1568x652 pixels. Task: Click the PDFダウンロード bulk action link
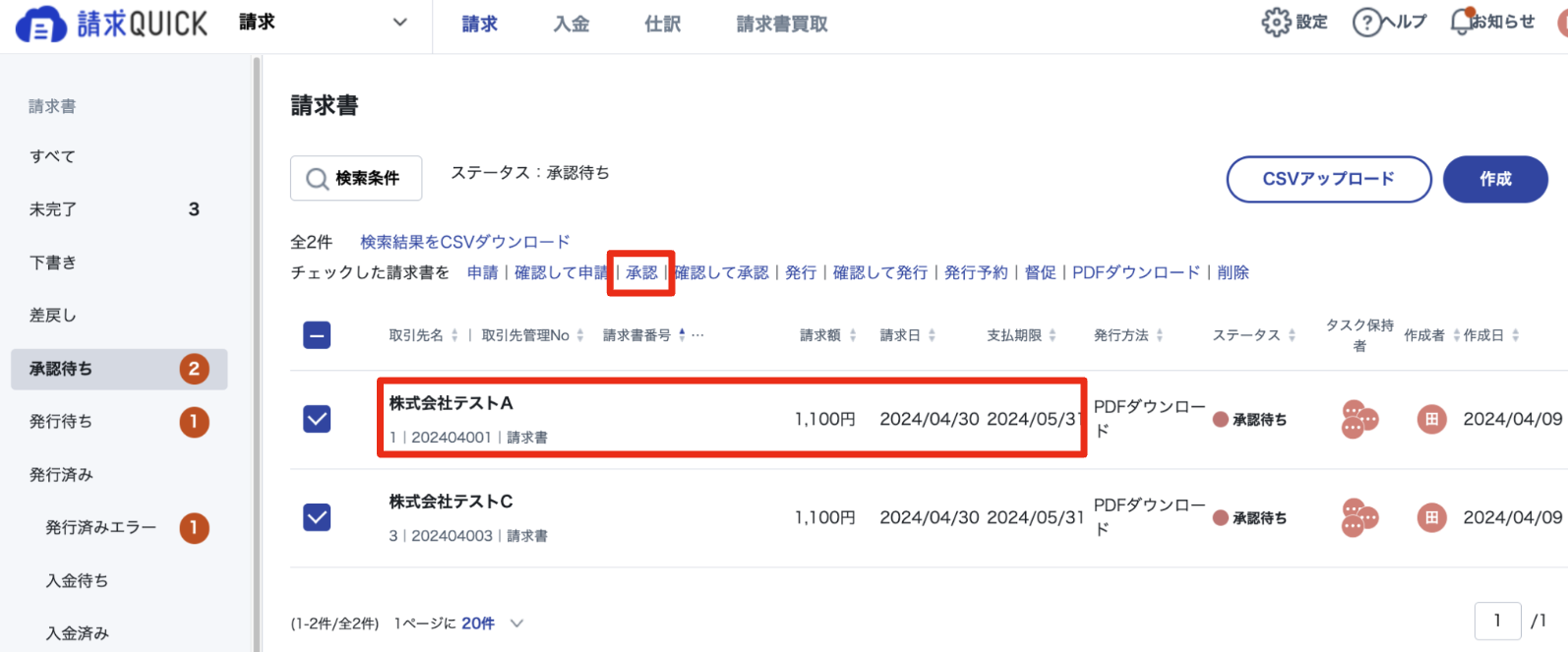coord(1136,272)
